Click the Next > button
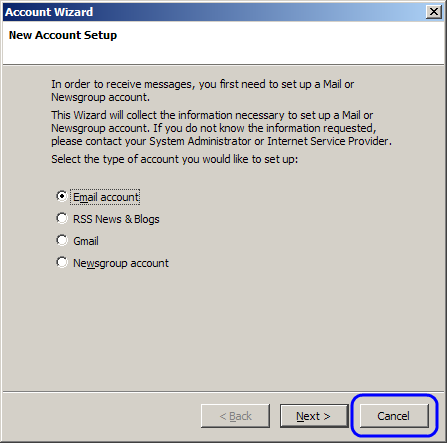Viewport: 447px width, 443px height. pos(314,416)
